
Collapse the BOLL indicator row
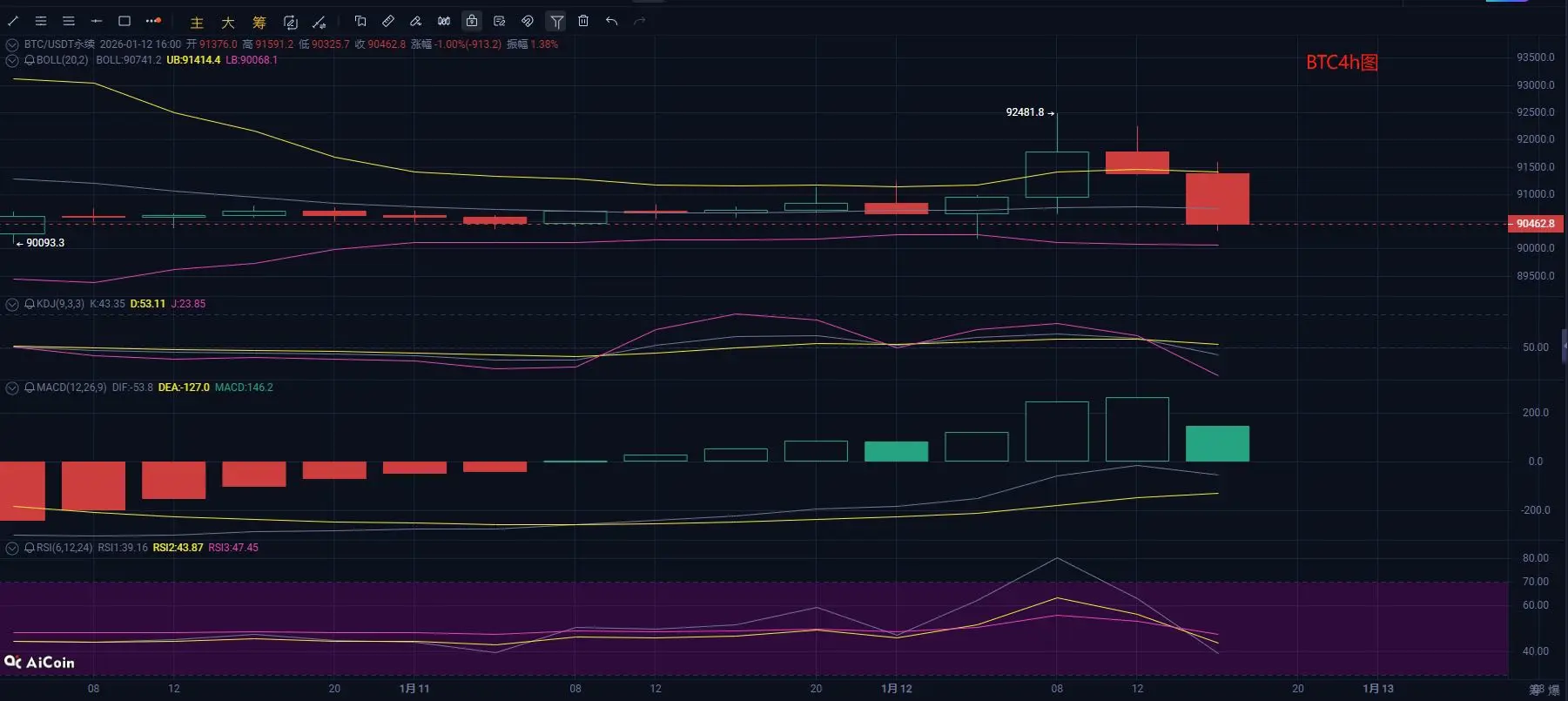(x=12, y=61)
